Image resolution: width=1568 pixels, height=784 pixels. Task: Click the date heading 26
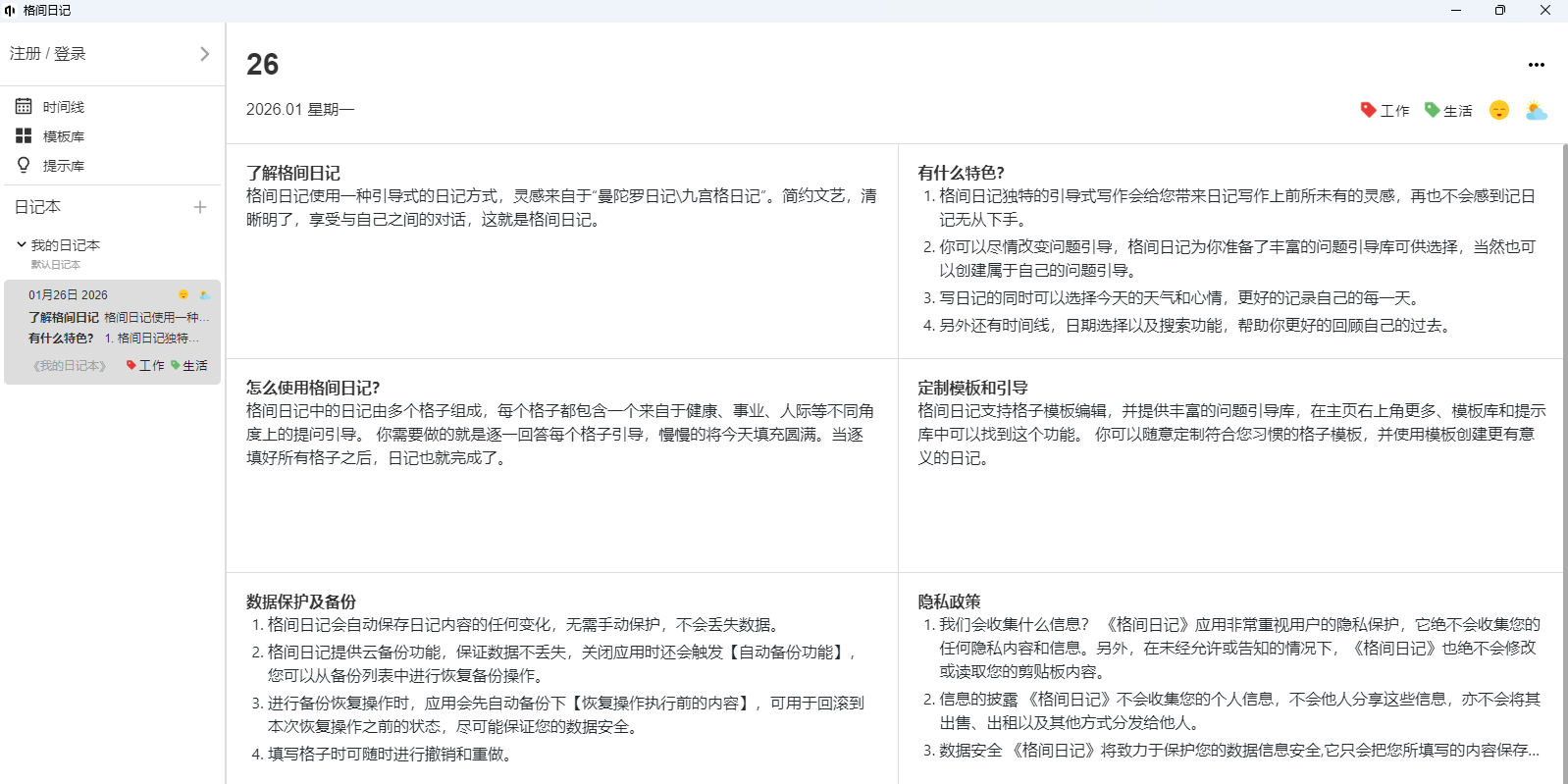262,65
